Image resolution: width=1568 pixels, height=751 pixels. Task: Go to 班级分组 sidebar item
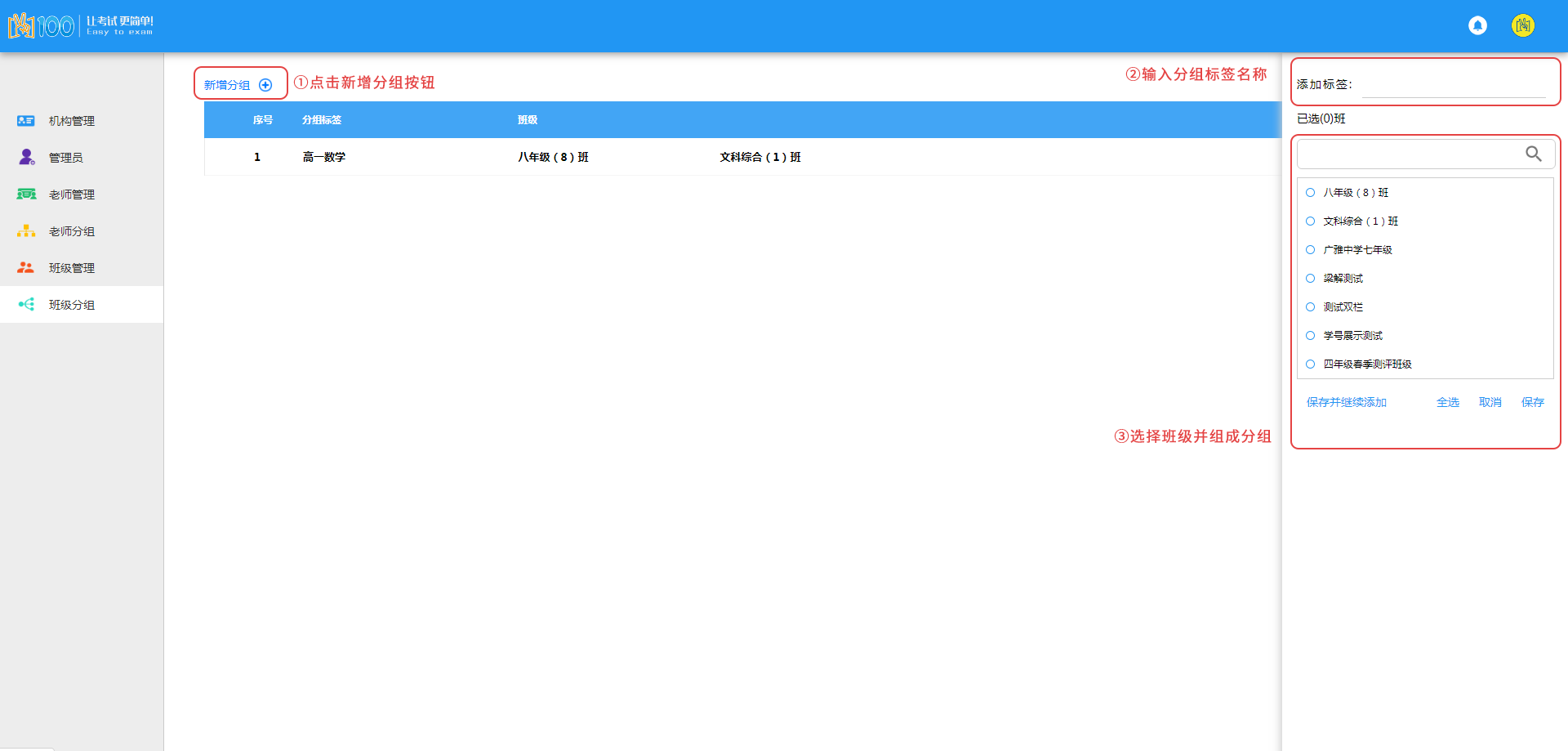(71, 305)
